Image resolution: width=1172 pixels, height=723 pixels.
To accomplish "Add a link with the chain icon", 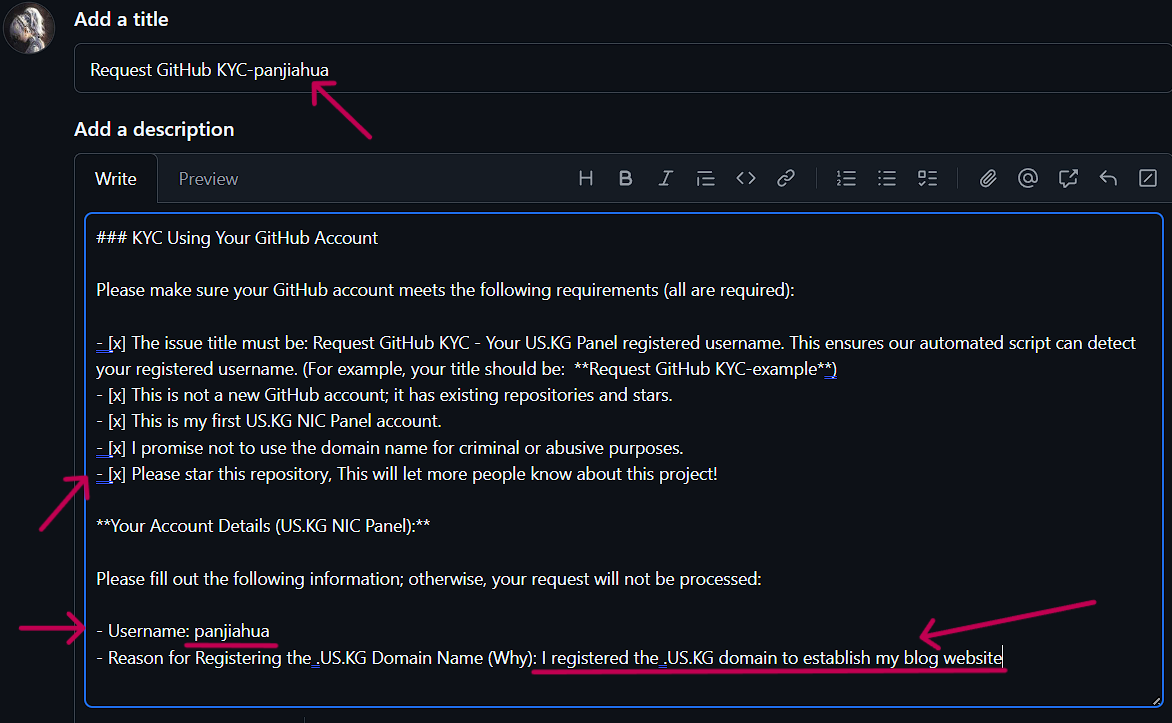I will coord(786,179).
